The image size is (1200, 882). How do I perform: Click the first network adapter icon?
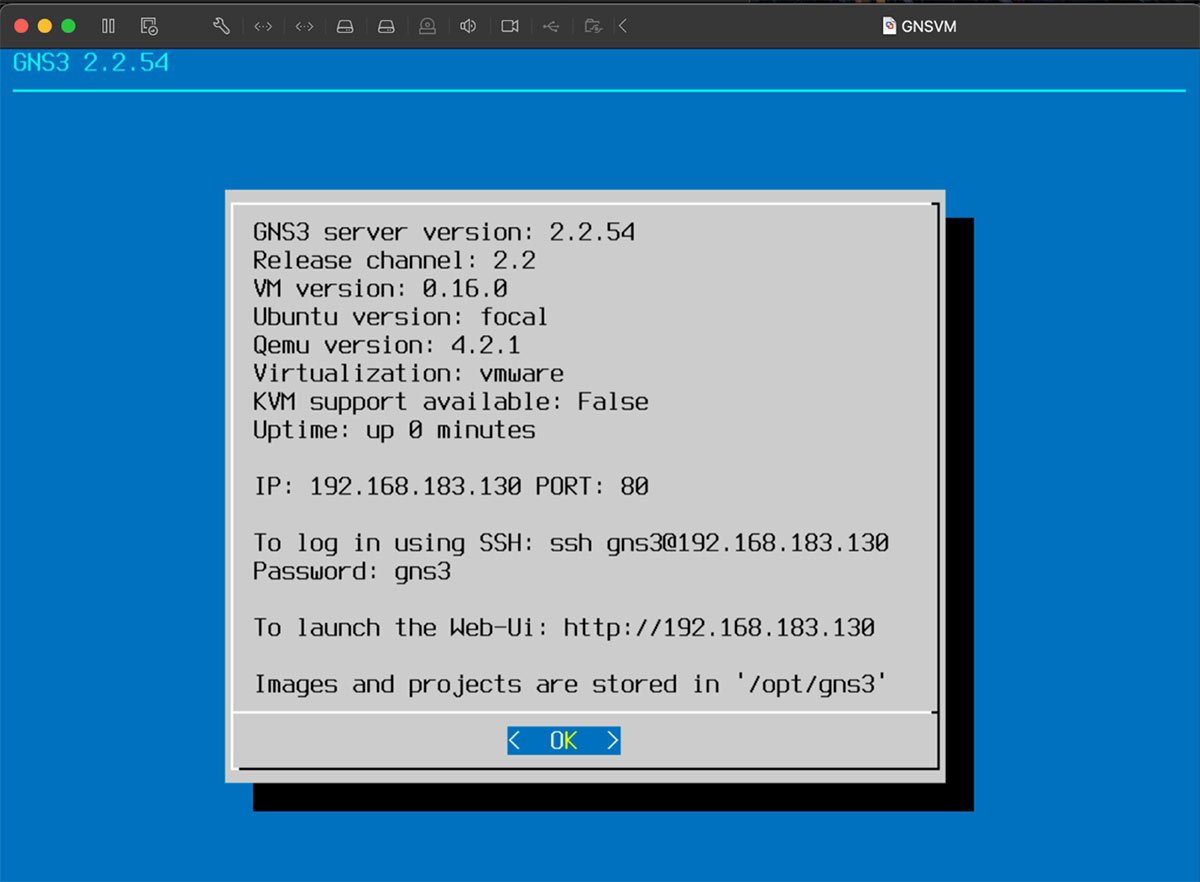point(263,26)
